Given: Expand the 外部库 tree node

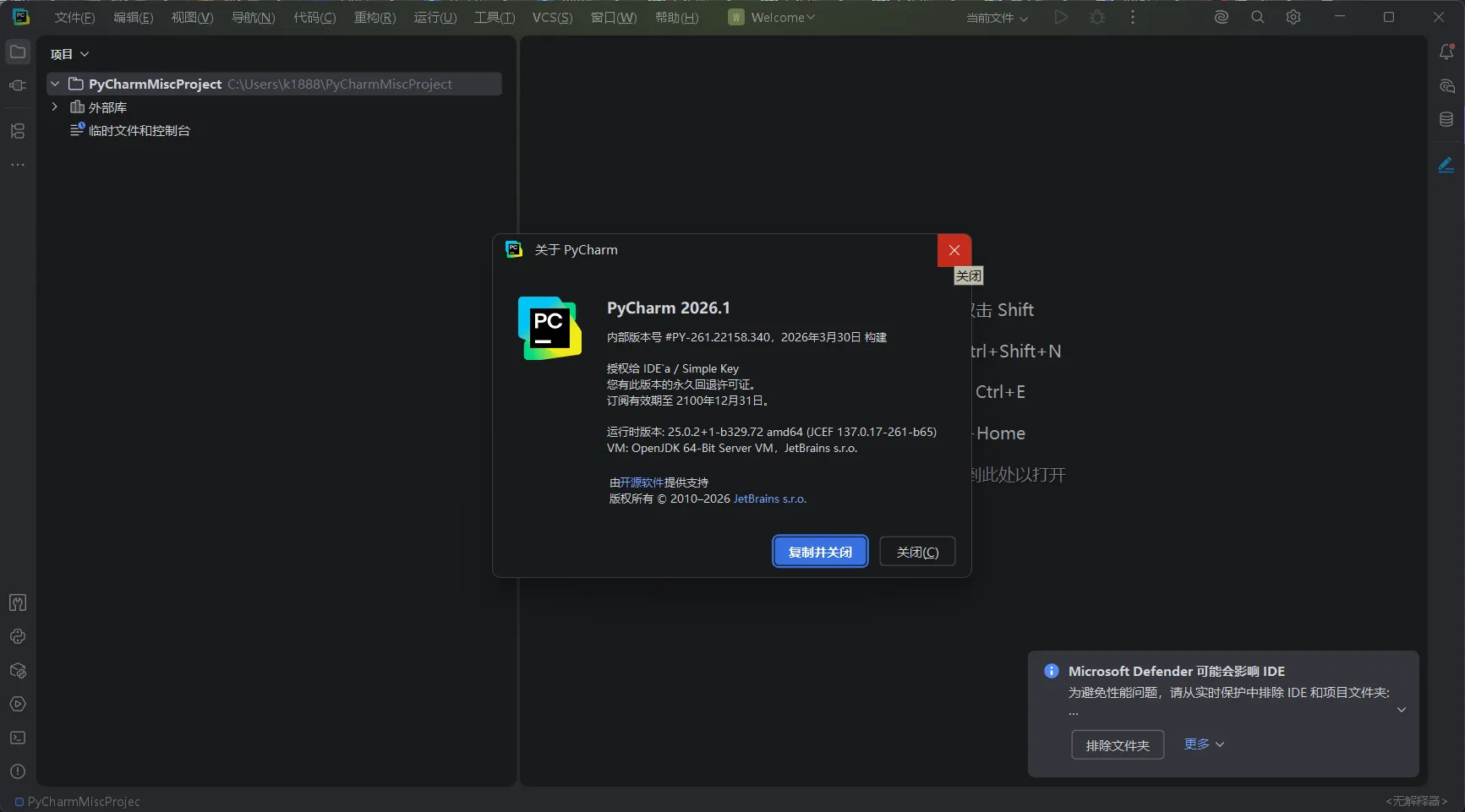Looking at the screenshot, I should (54, 107).
